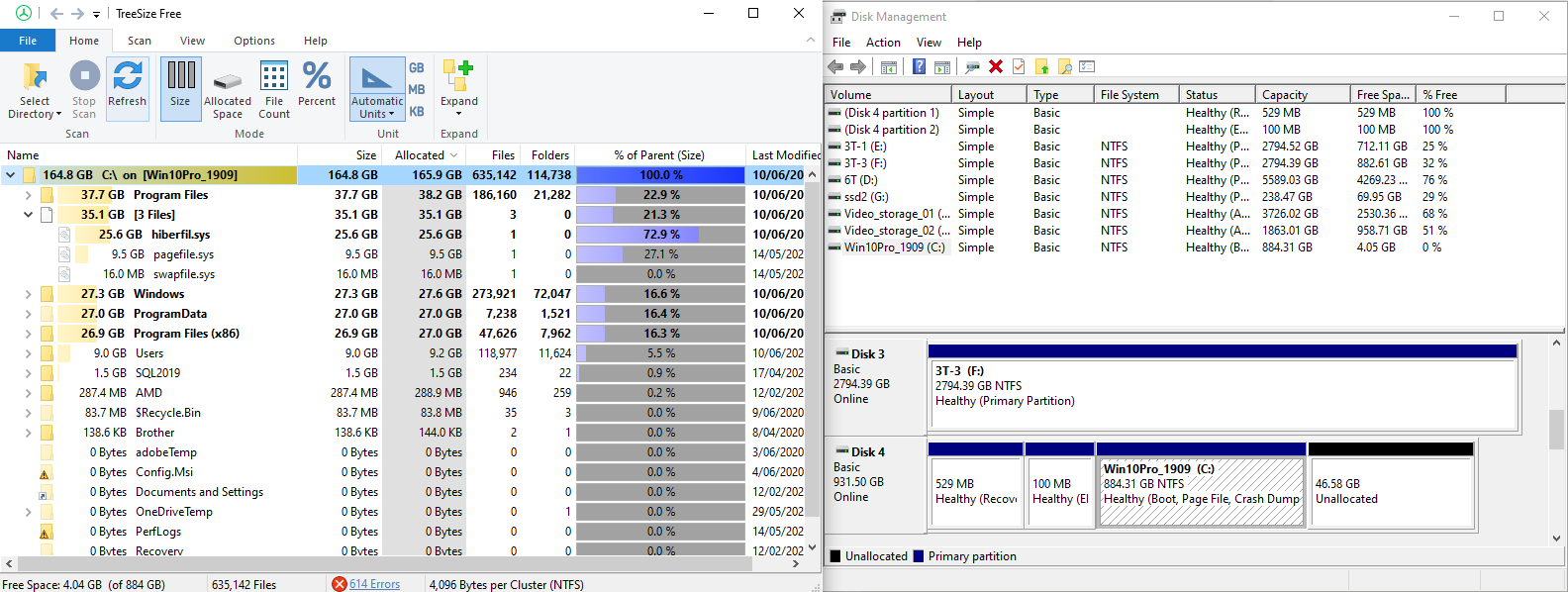Refresh the TreeSize scan
Viewport: 1568px width, 592px height.
coord(127,90)
